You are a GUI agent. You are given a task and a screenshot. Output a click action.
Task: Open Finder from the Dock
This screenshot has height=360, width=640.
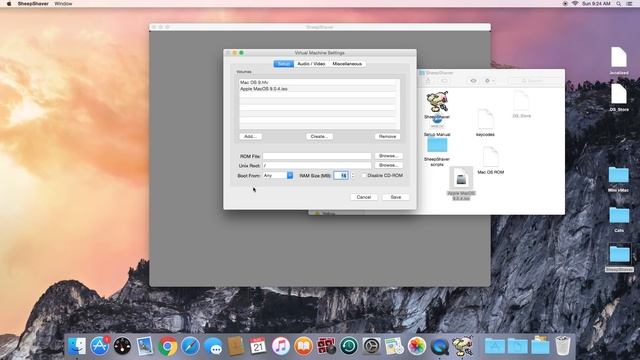click(x=77, y=346)
